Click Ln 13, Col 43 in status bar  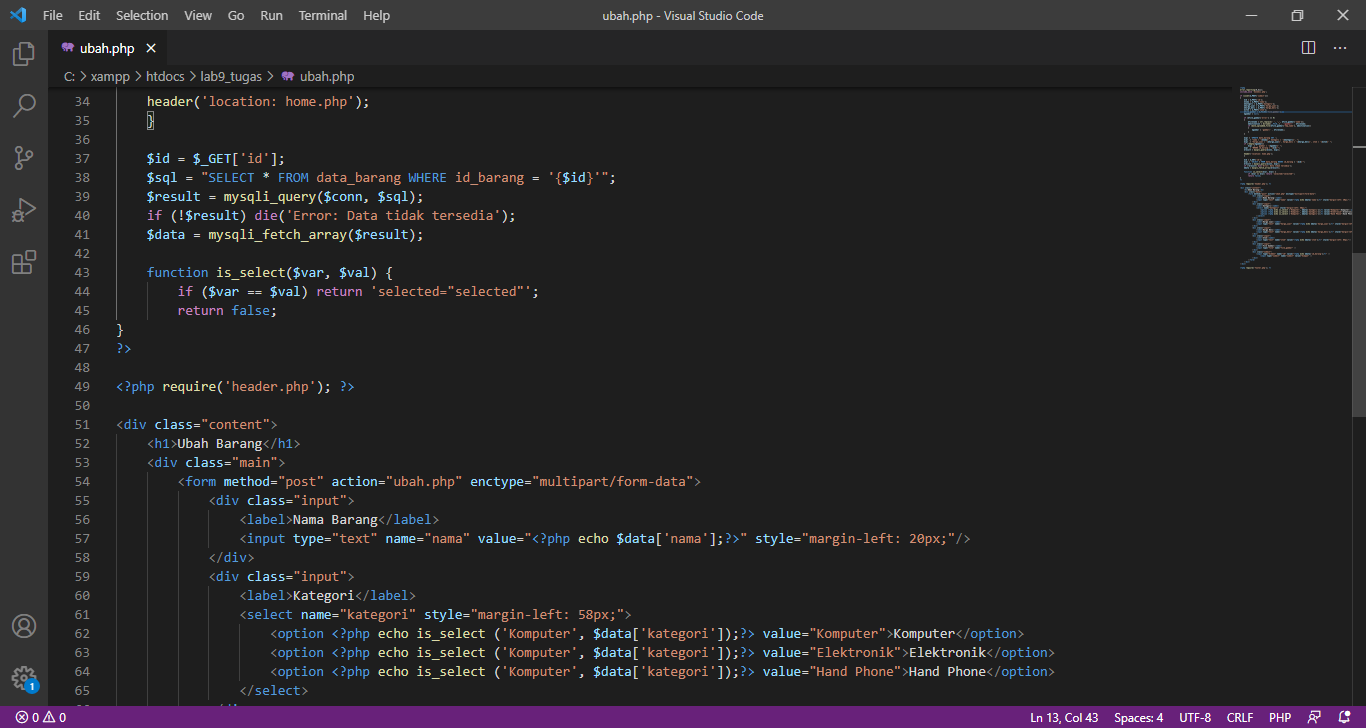coord(1064,717)
